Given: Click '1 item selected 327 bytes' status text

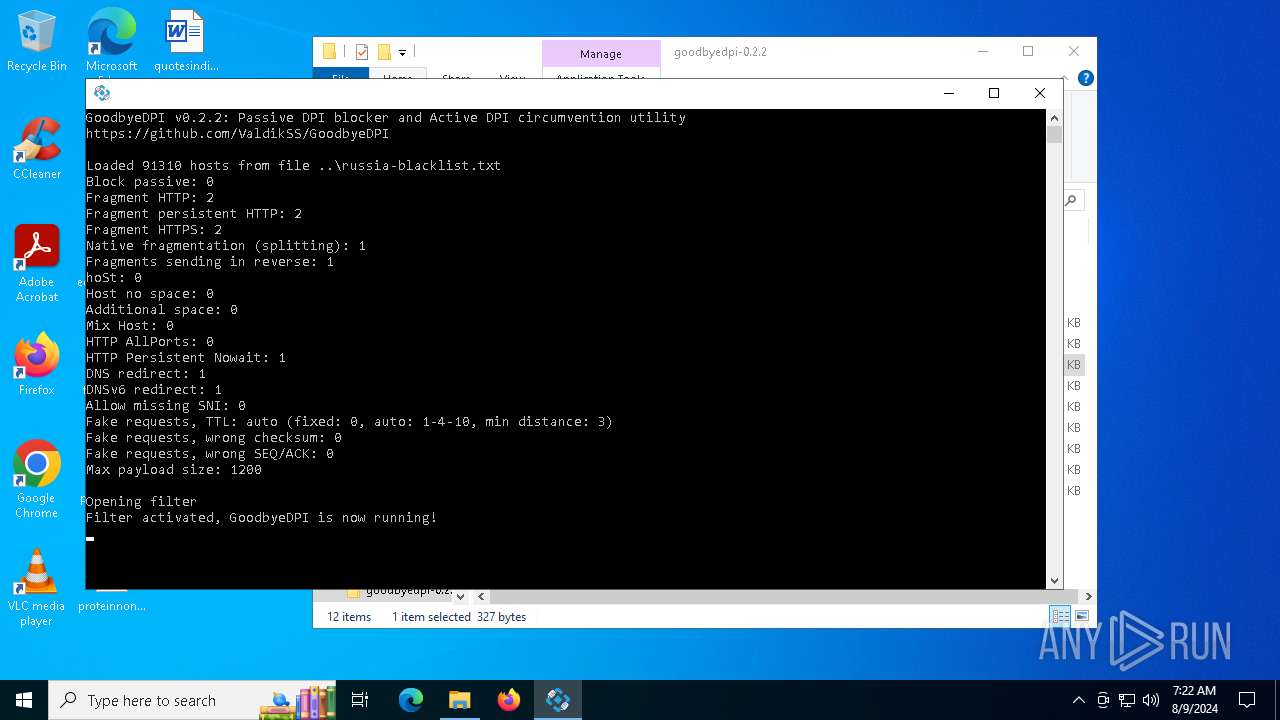Looking at the screenshot, I should [x=459, y=617].
